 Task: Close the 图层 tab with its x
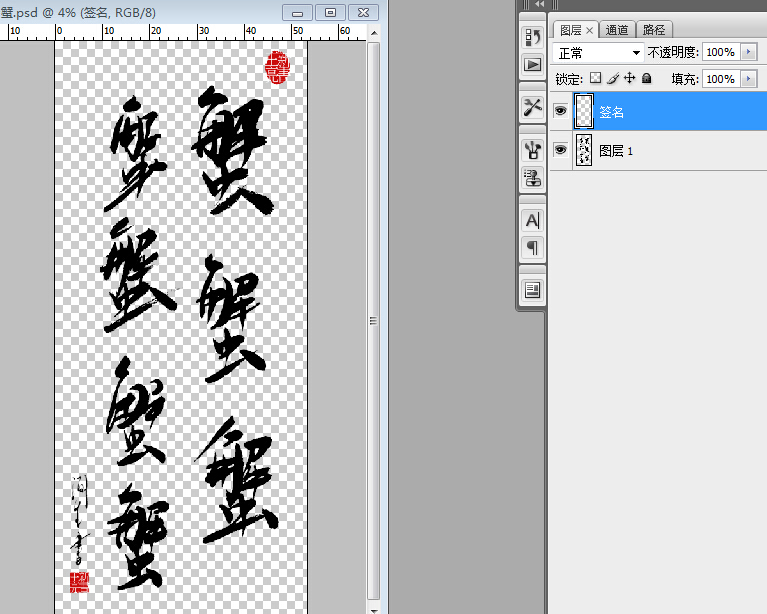click(x=589, y=30)
